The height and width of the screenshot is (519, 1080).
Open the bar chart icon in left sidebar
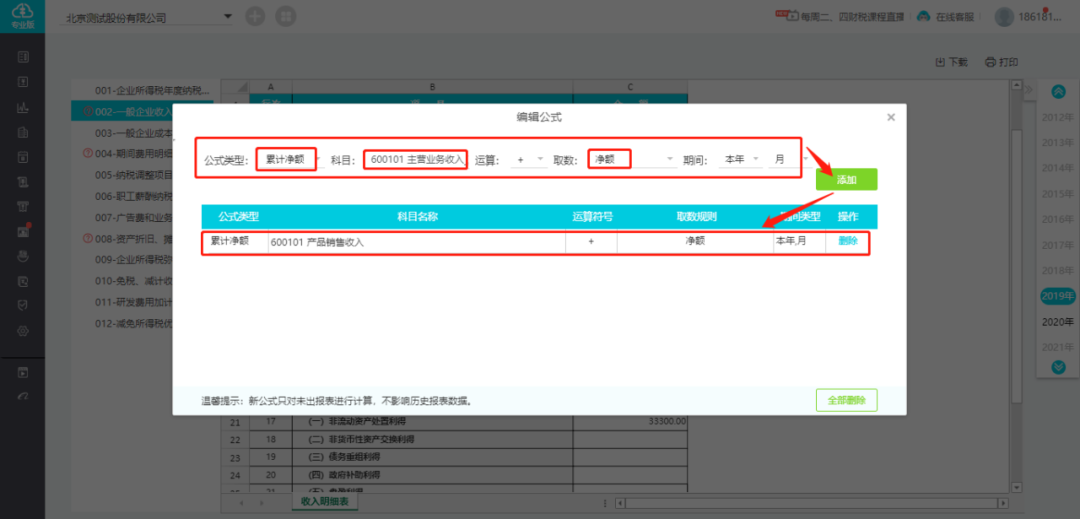(x=23, y=107)
